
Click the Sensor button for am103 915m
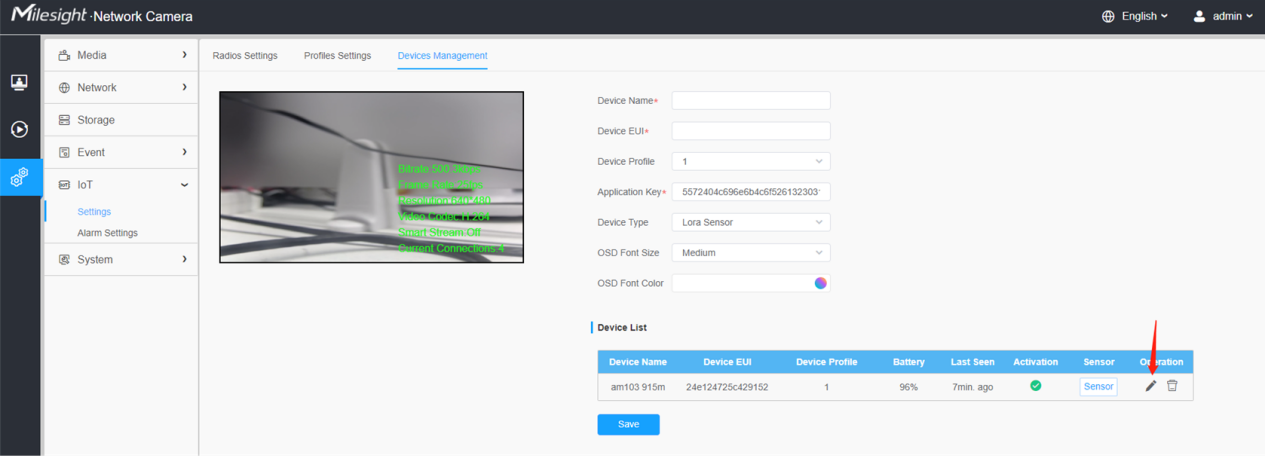click(1098, 386)
